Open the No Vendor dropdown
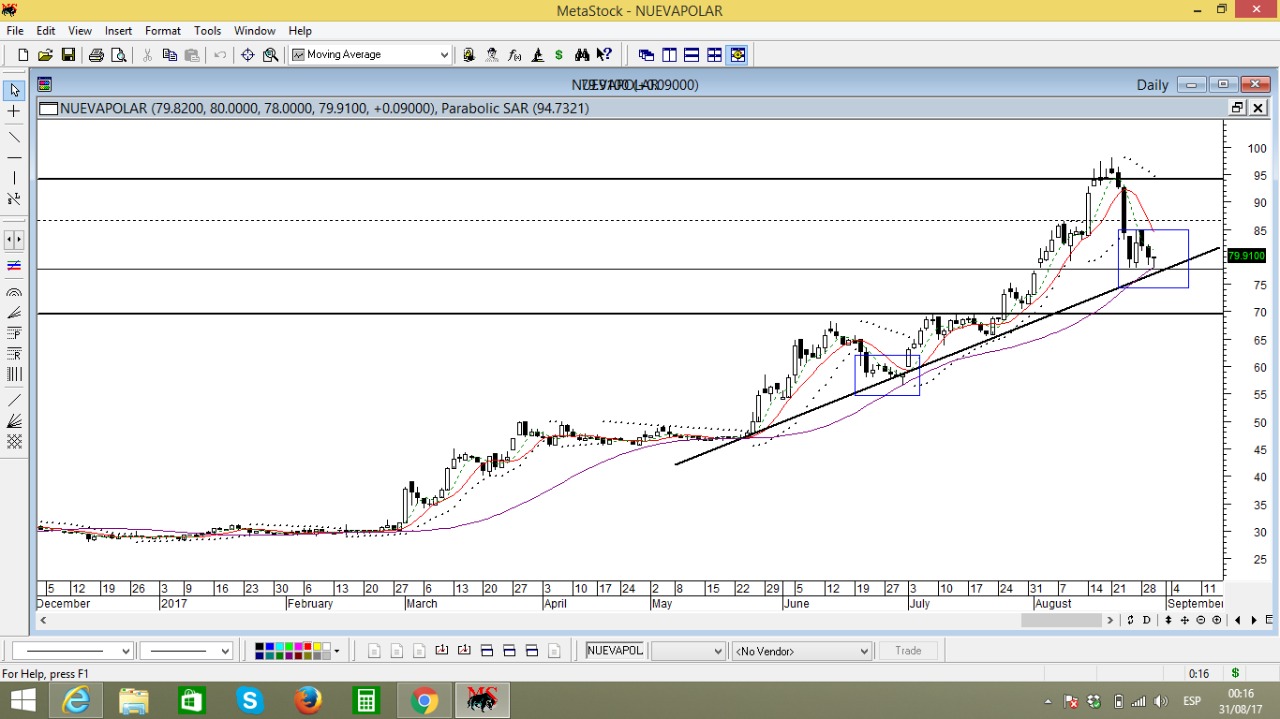Viewport: 1280px width, 719px height. click(864, 651)
